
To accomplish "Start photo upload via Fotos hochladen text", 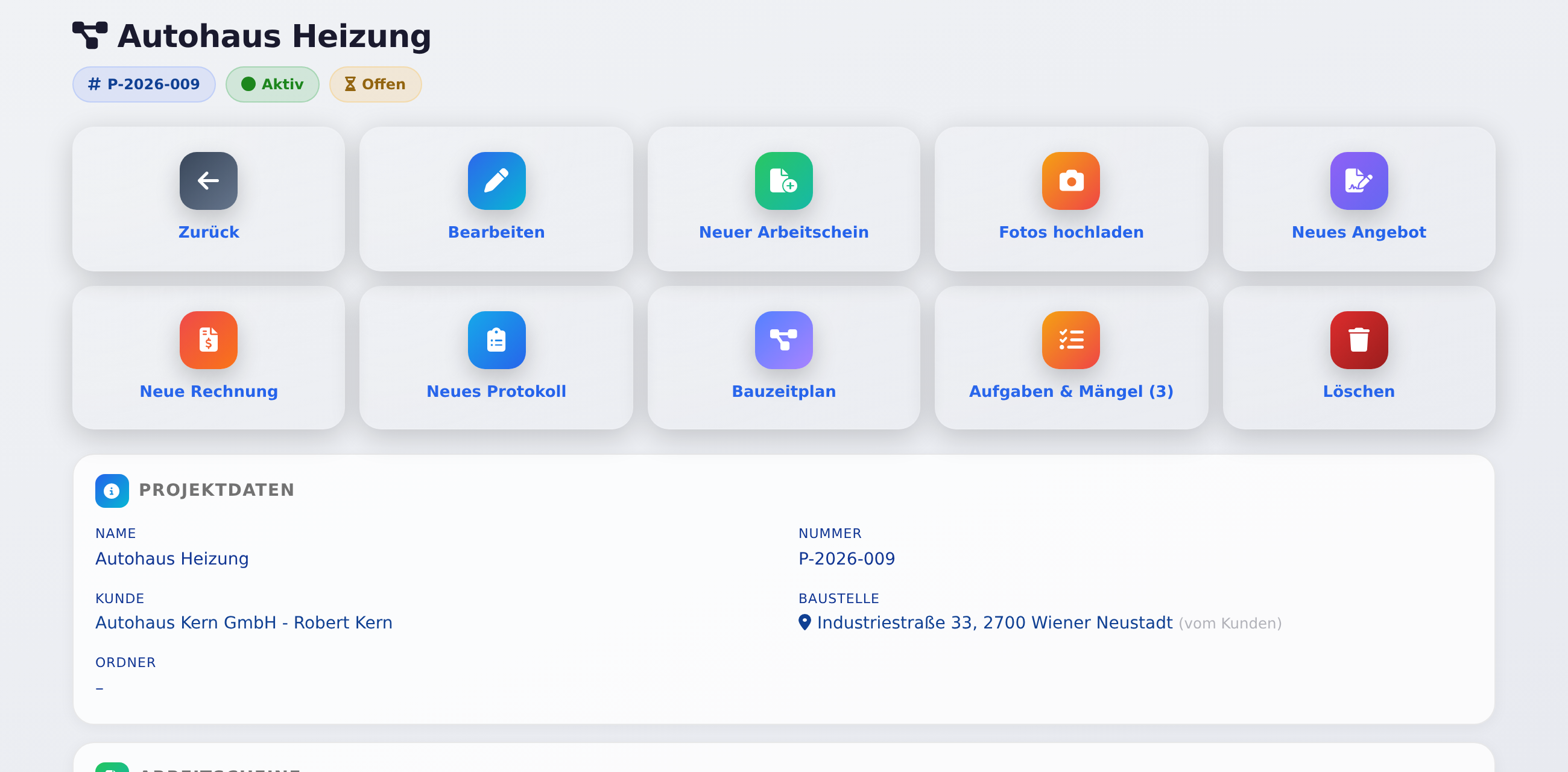I will (x=1070, y=232).
